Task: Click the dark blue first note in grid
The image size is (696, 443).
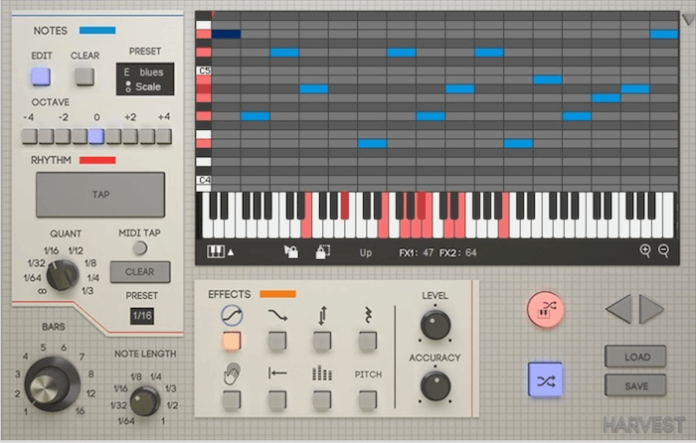Action: [x=226, y=34]
